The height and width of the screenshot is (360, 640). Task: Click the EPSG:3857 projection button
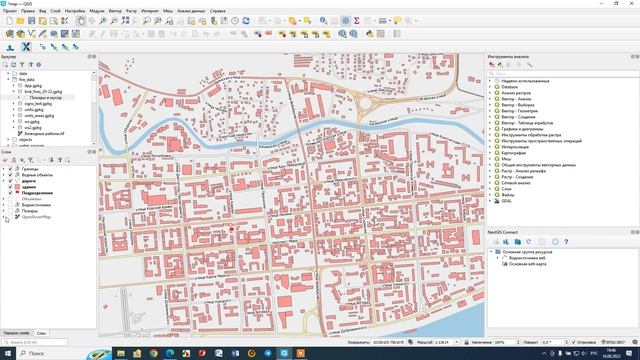pyautogui.click(x=613, y=342)
